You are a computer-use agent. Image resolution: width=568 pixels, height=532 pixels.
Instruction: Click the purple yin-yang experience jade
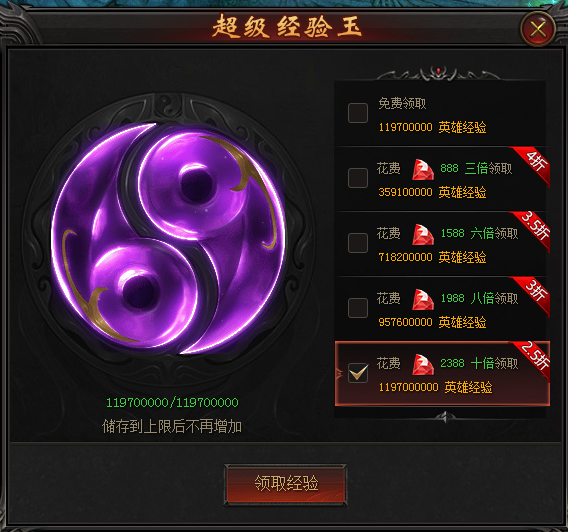pyautogui.click(x=168, y=239)
